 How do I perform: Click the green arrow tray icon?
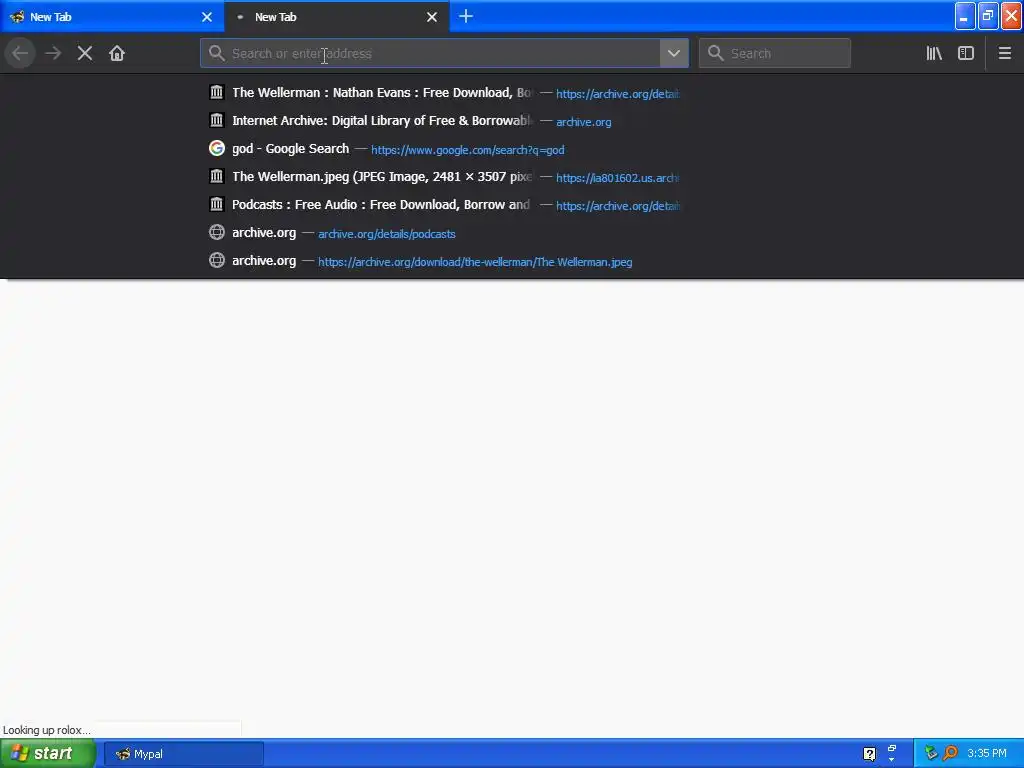(931, 754)
